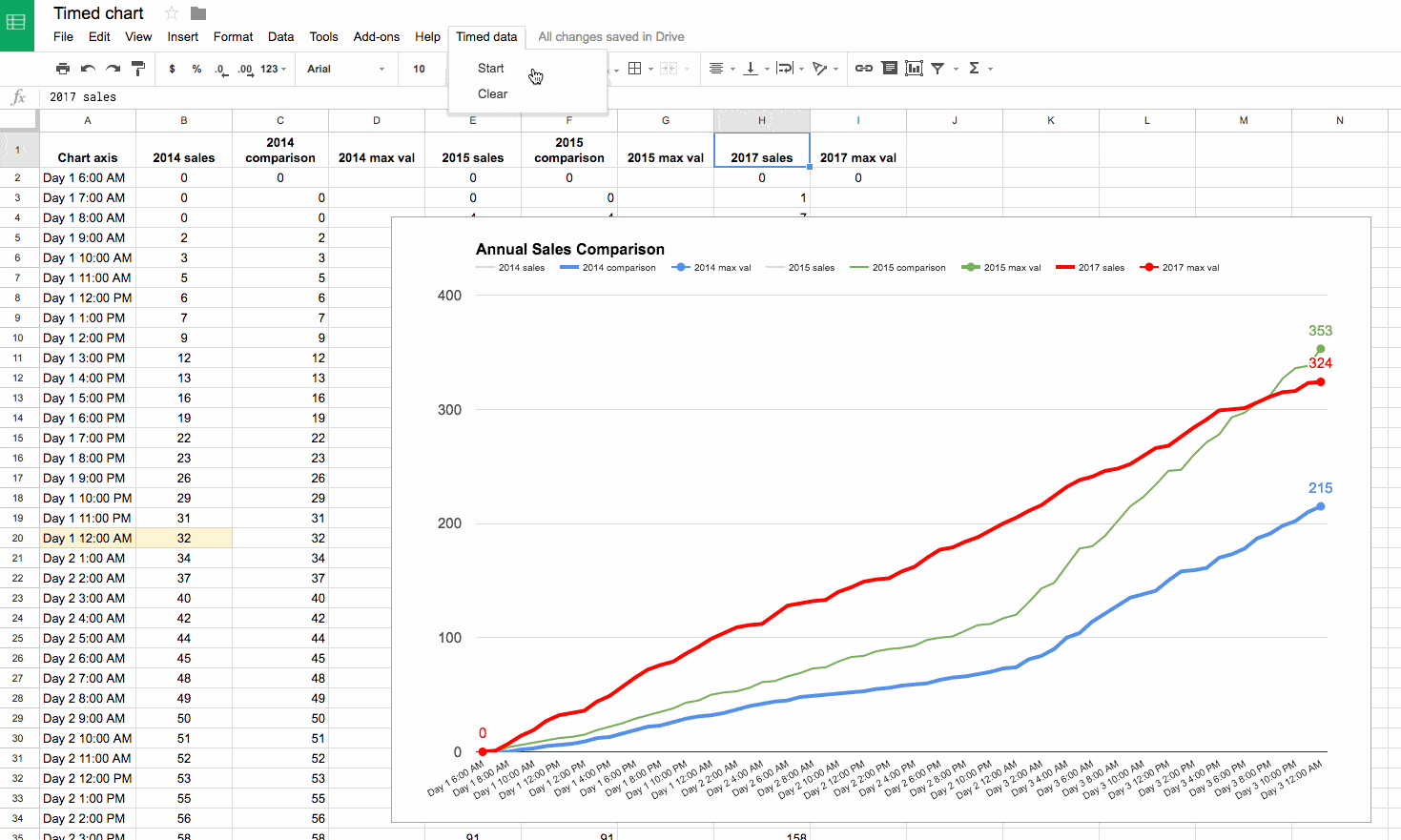Open the Arial font family dropdown
The height and width of the screenshot is (840, 1401).
[x=345, y=69]
